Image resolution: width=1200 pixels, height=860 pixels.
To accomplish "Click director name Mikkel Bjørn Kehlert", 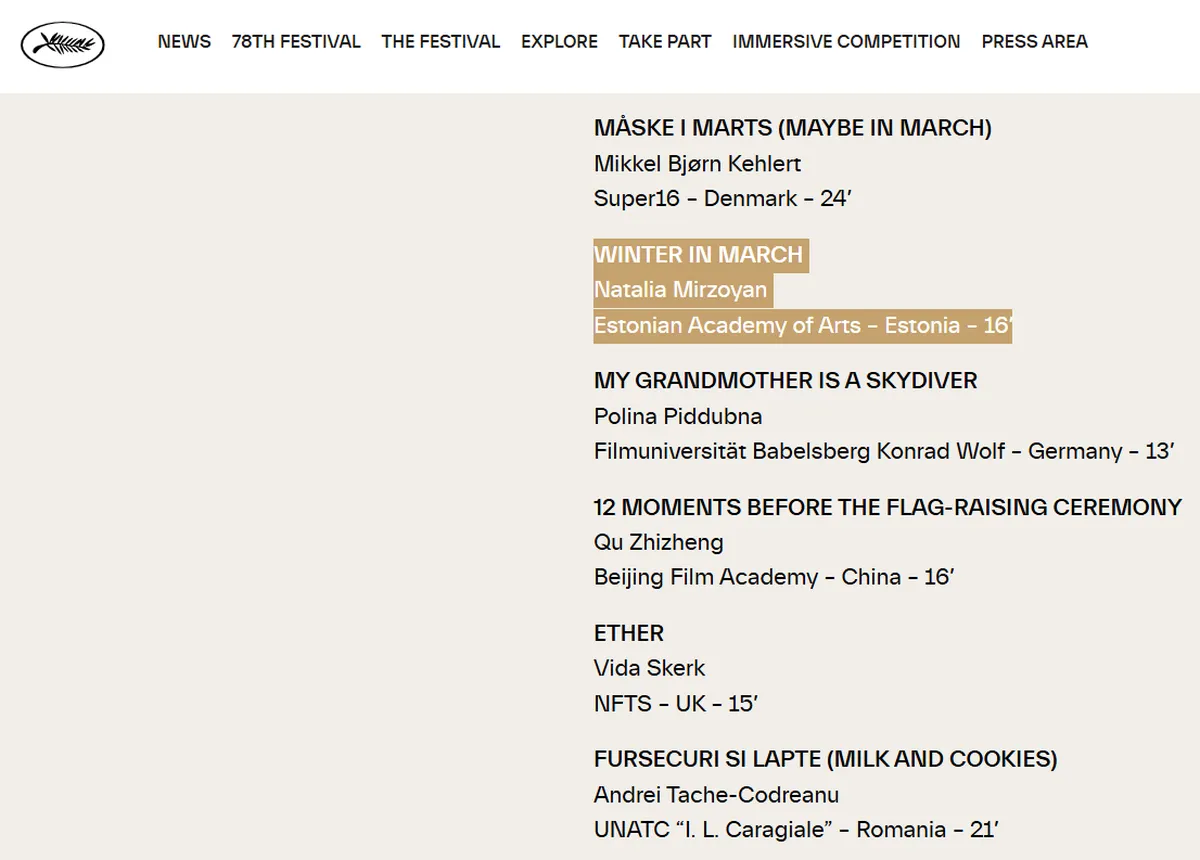I will (697, 163).
